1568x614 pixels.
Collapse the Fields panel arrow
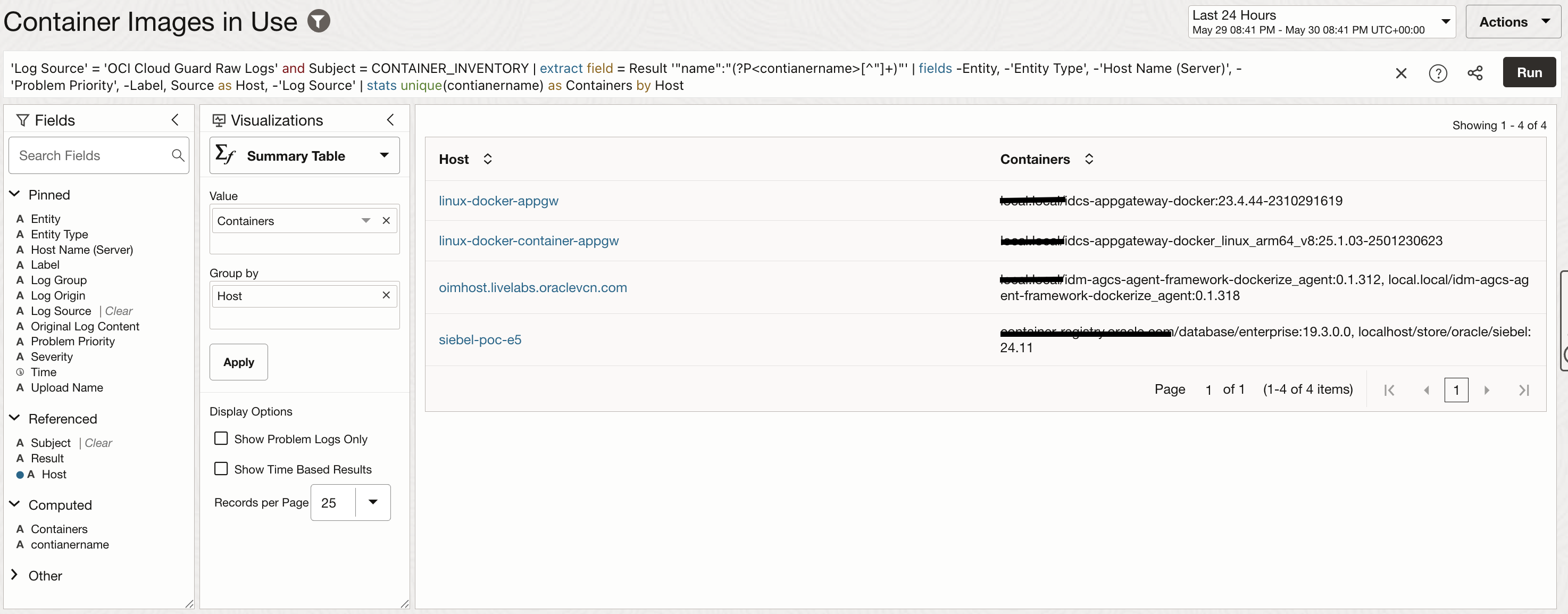click(x=176, y=120)
